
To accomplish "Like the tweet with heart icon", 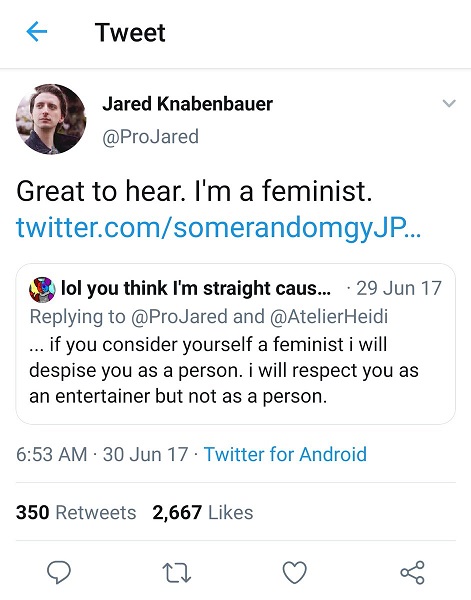I will (x=295, y=572).
